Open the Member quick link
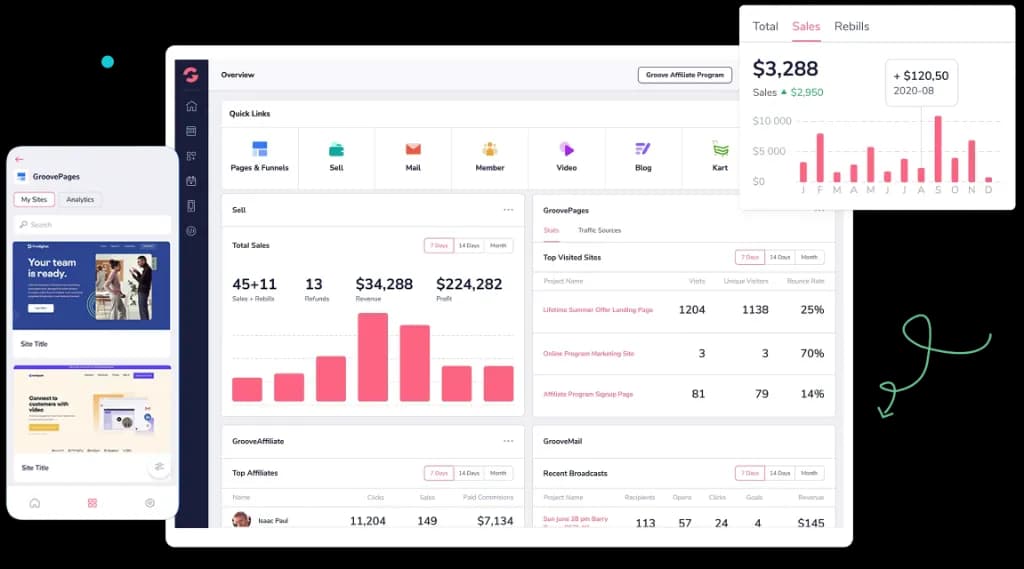This screenshot has width=1024, height=569. pos(490,157)
